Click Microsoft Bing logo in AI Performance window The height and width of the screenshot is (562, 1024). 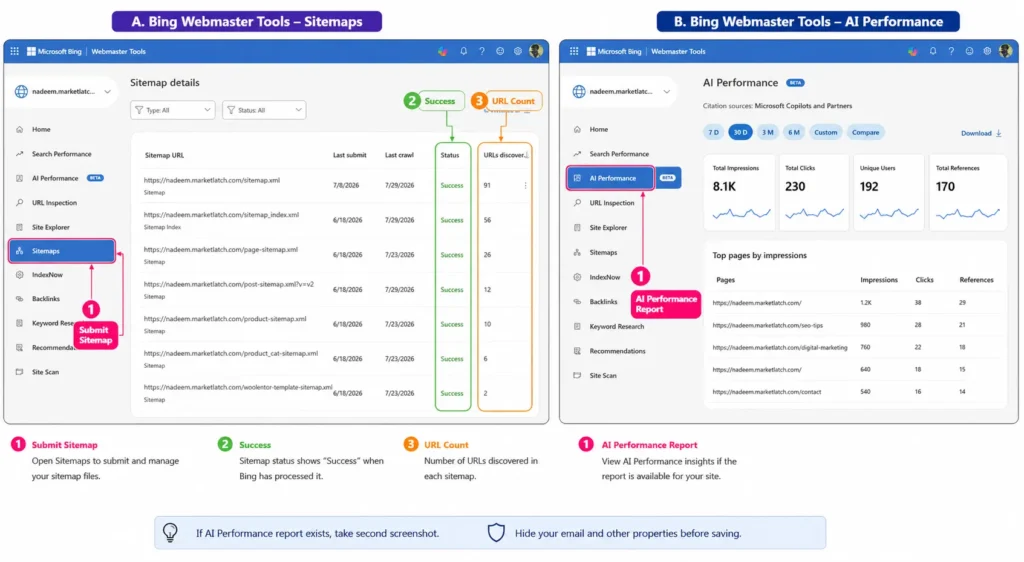point(614,51)
